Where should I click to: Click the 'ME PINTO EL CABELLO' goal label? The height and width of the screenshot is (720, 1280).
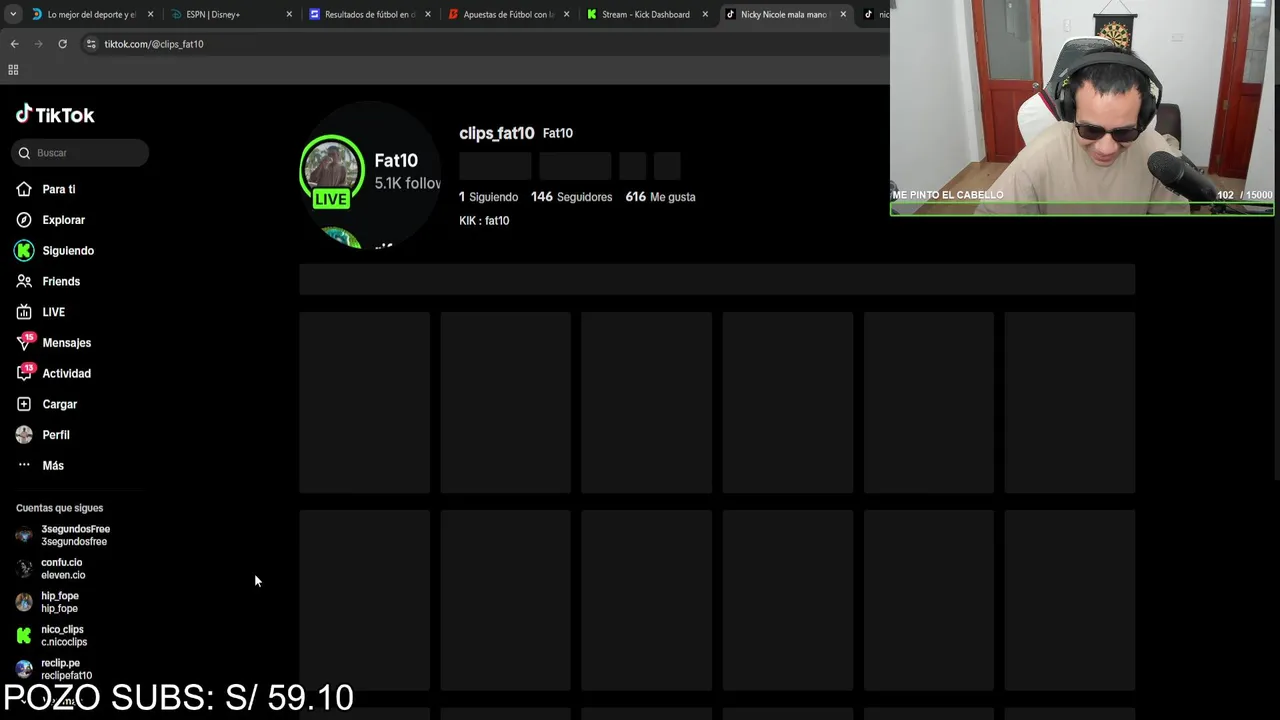coord(948,195)
